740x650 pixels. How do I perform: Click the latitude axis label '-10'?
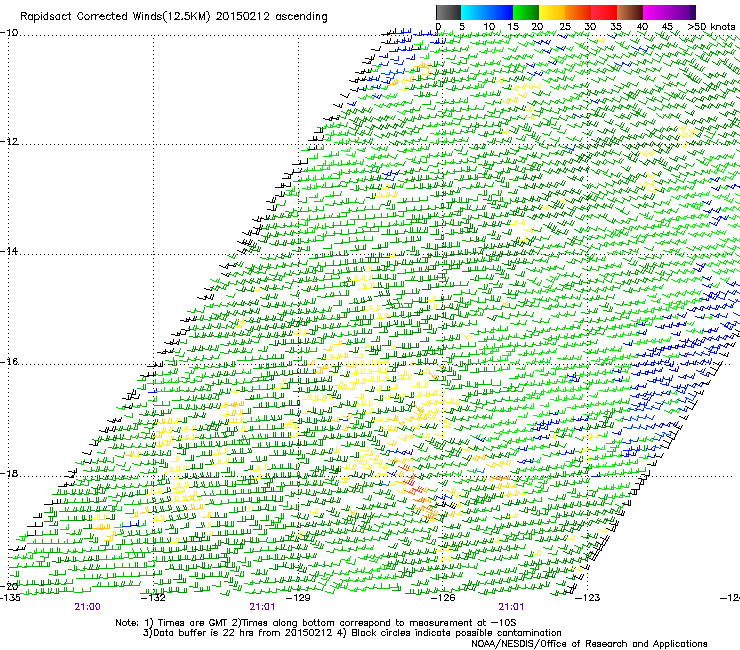pyautogui.click(x=9, y=33)
